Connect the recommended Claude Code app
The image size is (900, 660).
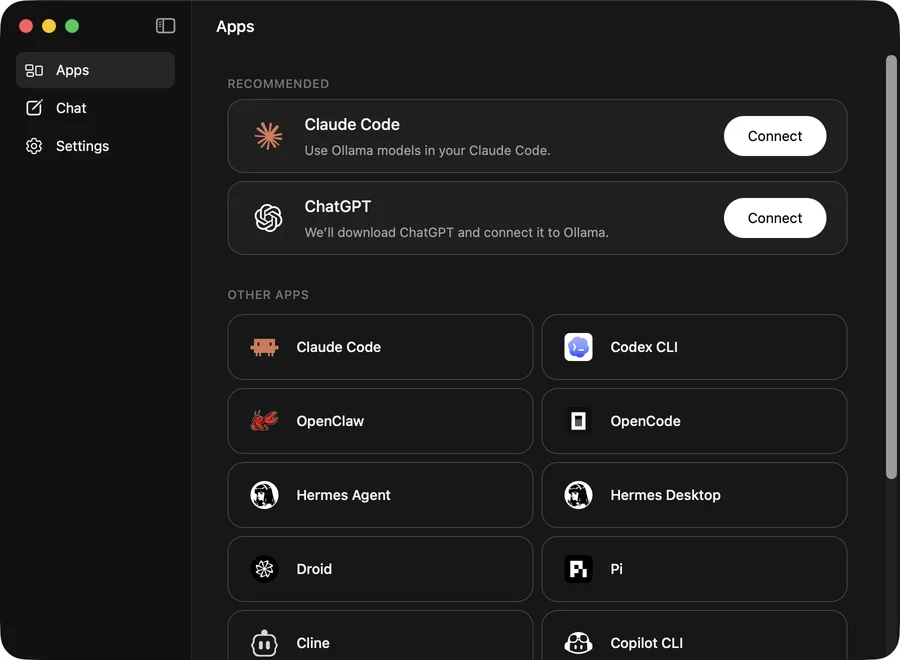pyautogui.click(x=775, y=136)
